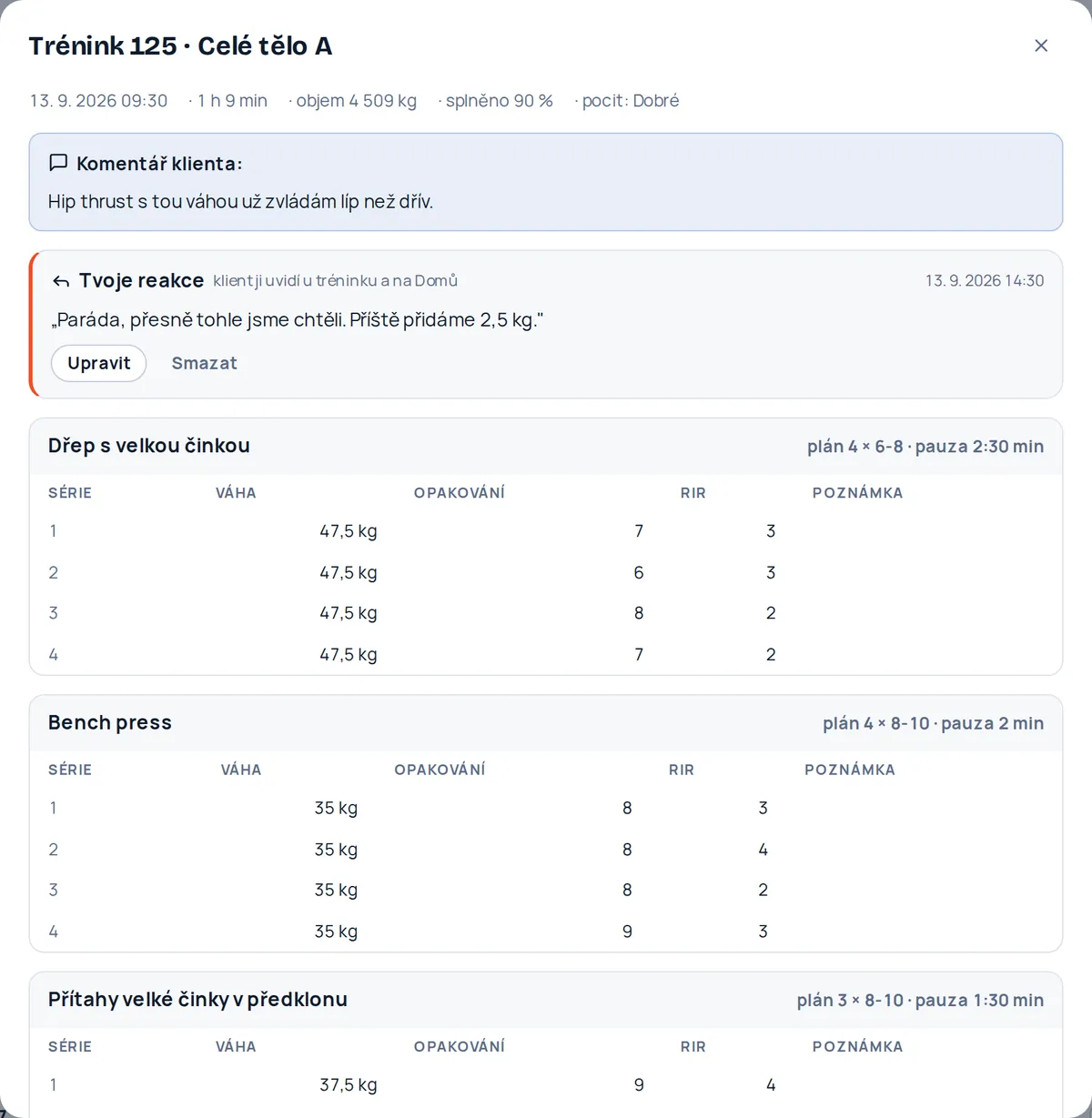Click the objem 4 509 kg summary stat
This screenshot has height=1118, width=1092.
(355, 101)
